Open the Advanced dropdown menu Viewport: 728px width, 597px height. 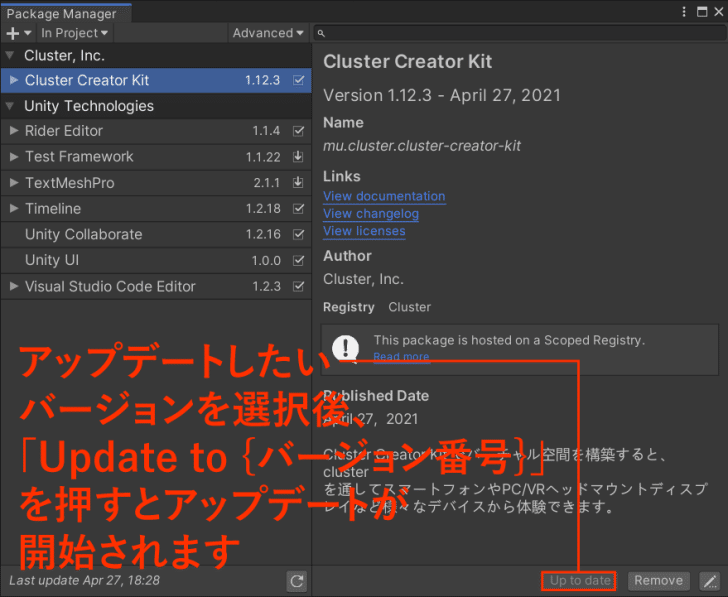pyautogui.click(x=268, y=33)
